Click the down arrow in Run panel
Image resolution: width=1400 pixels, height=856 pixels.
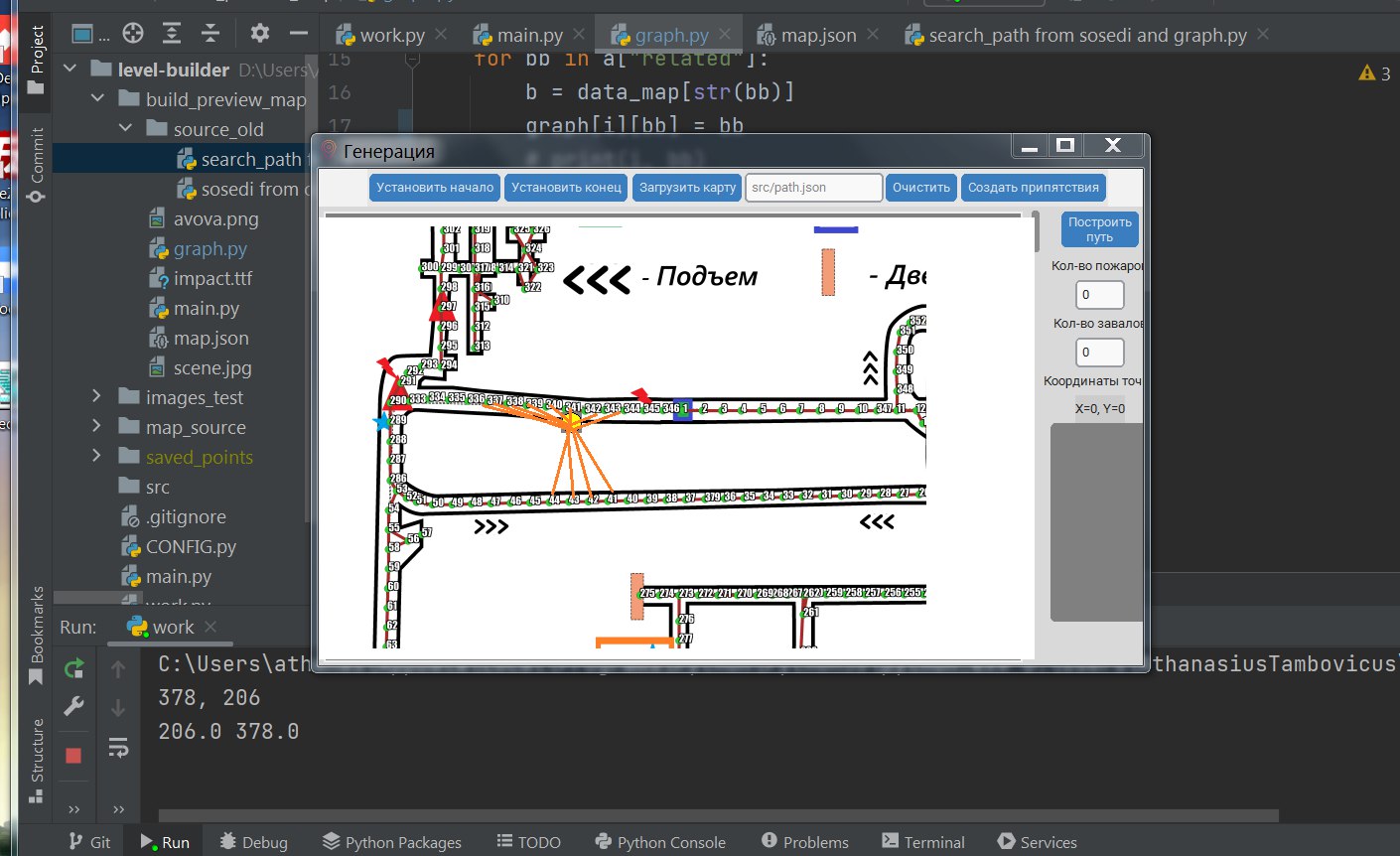click(118, 707)
